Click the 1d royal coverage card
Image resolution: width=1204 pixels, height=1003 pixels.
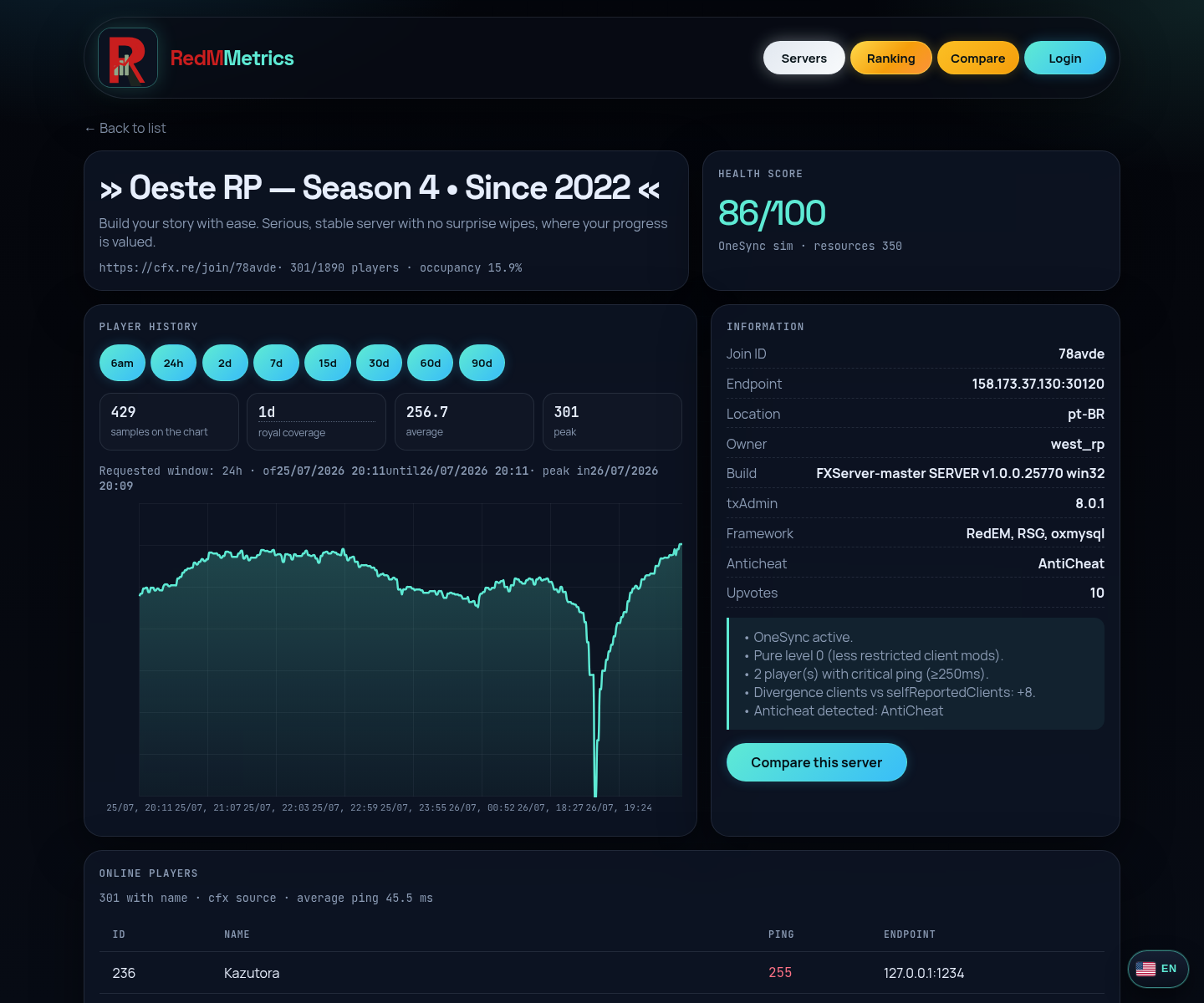pos(316,421)
